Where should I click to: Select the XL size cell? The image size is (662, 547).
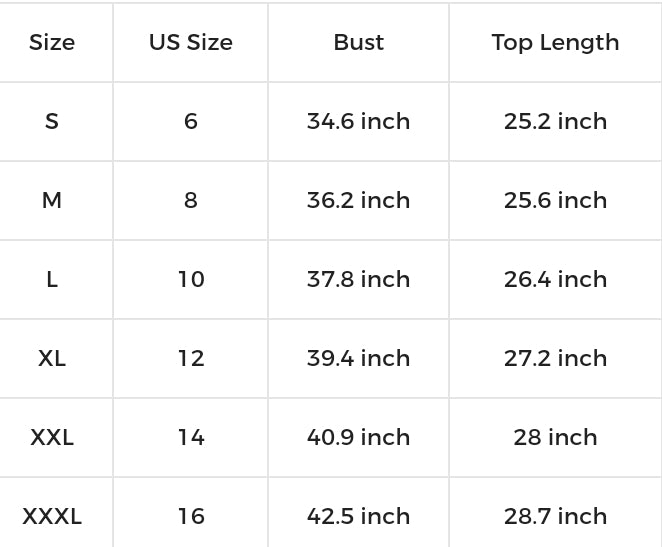coord(52,358)
